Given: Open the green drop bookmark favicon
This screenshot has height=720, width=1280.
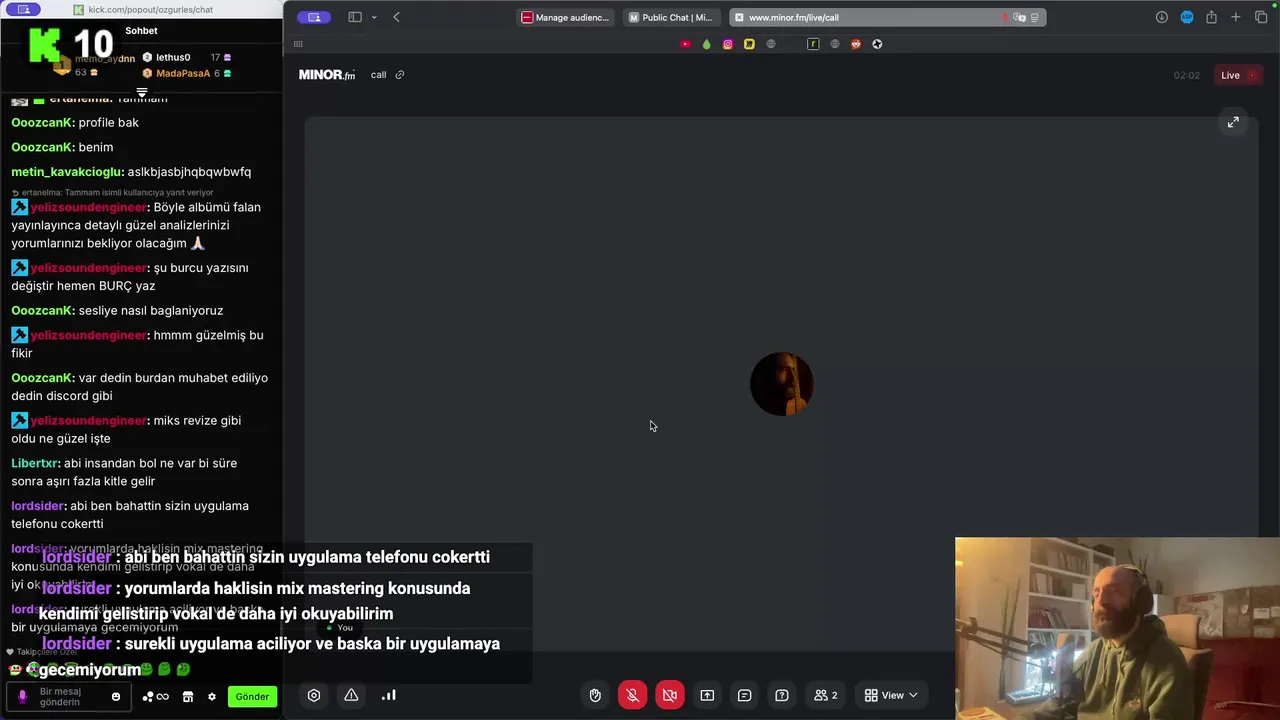Looking at the screenshot, I should point(706,44).
